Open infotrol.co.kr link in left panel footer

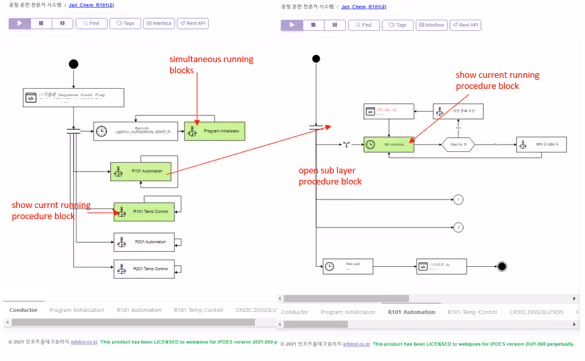[84, 342]
